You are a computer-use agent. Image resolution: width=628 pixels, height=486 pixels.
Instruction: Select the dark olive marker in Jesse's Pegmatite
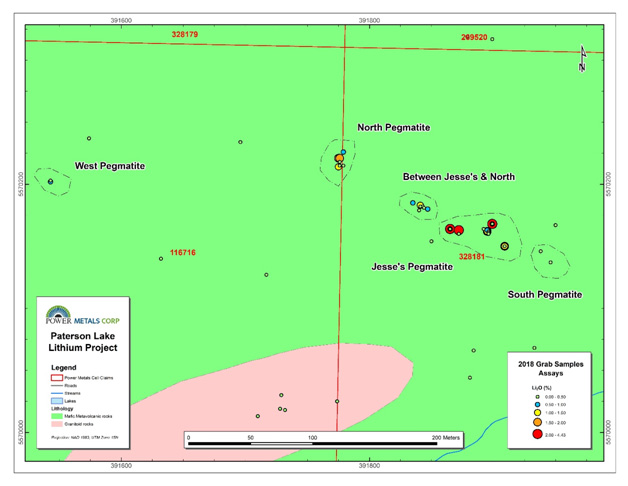[505, 246]
